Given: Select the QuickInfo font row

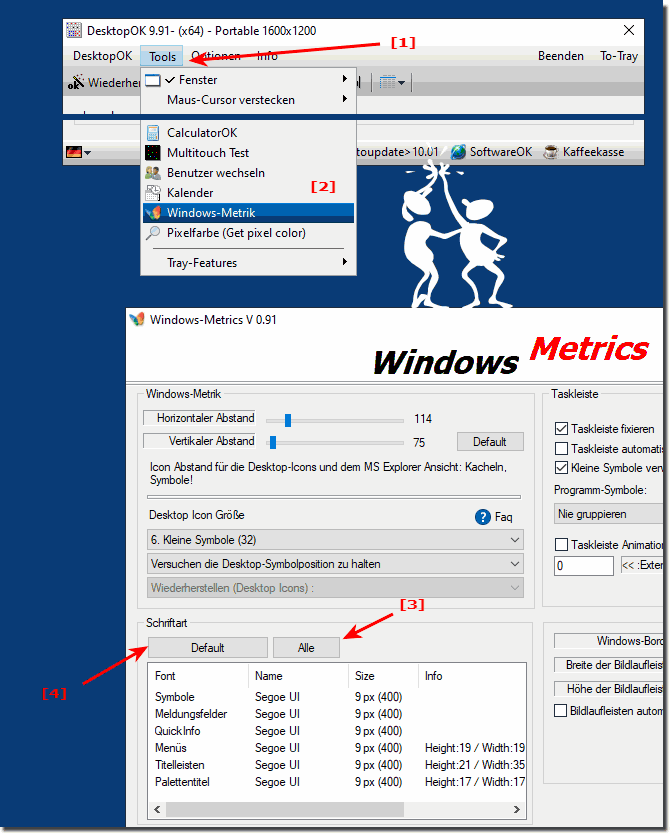Looking at the screenshot, I should click(x=338, y=731).
